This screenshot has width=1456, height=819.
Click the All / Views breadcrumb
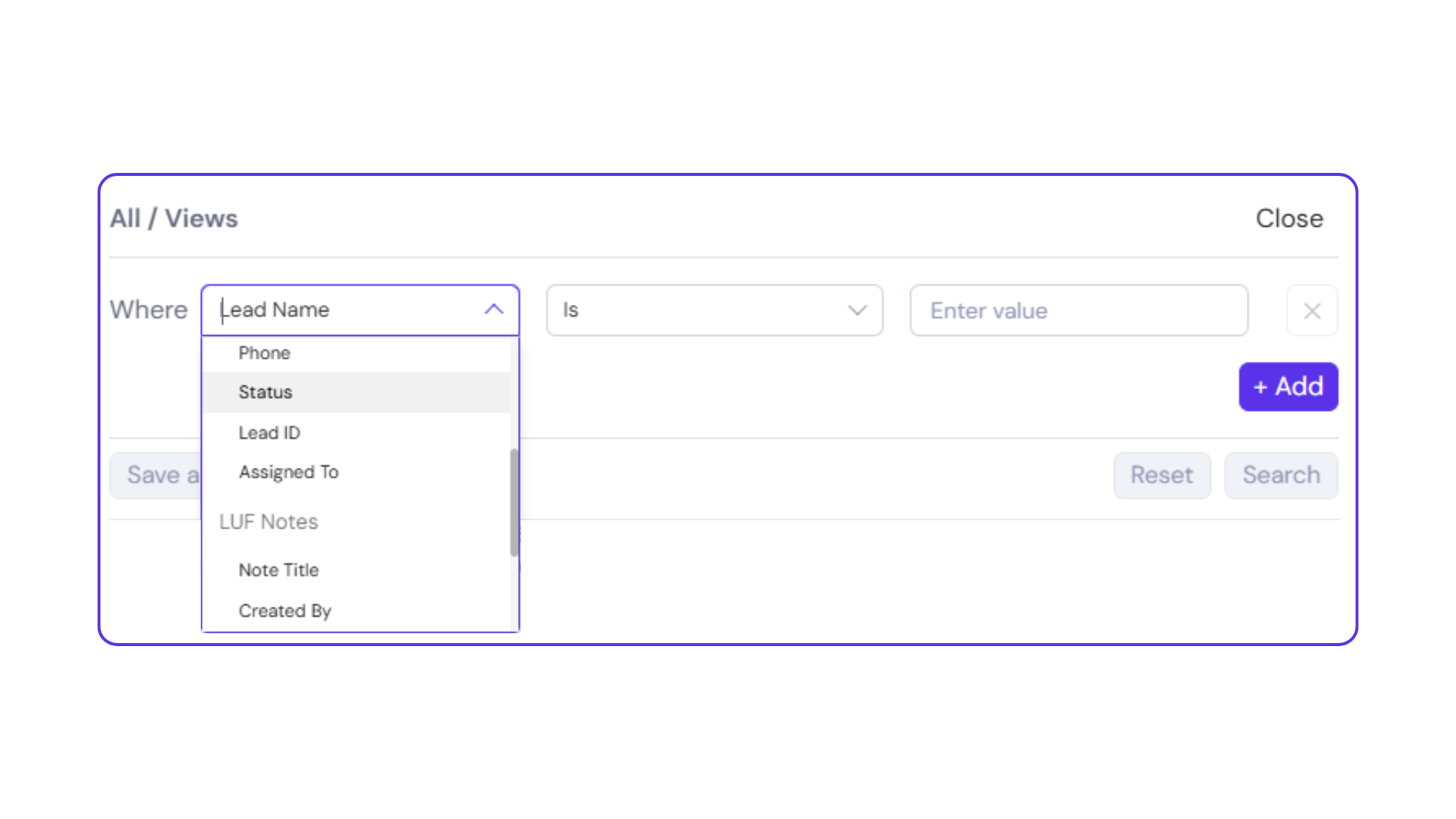(174, 218)
